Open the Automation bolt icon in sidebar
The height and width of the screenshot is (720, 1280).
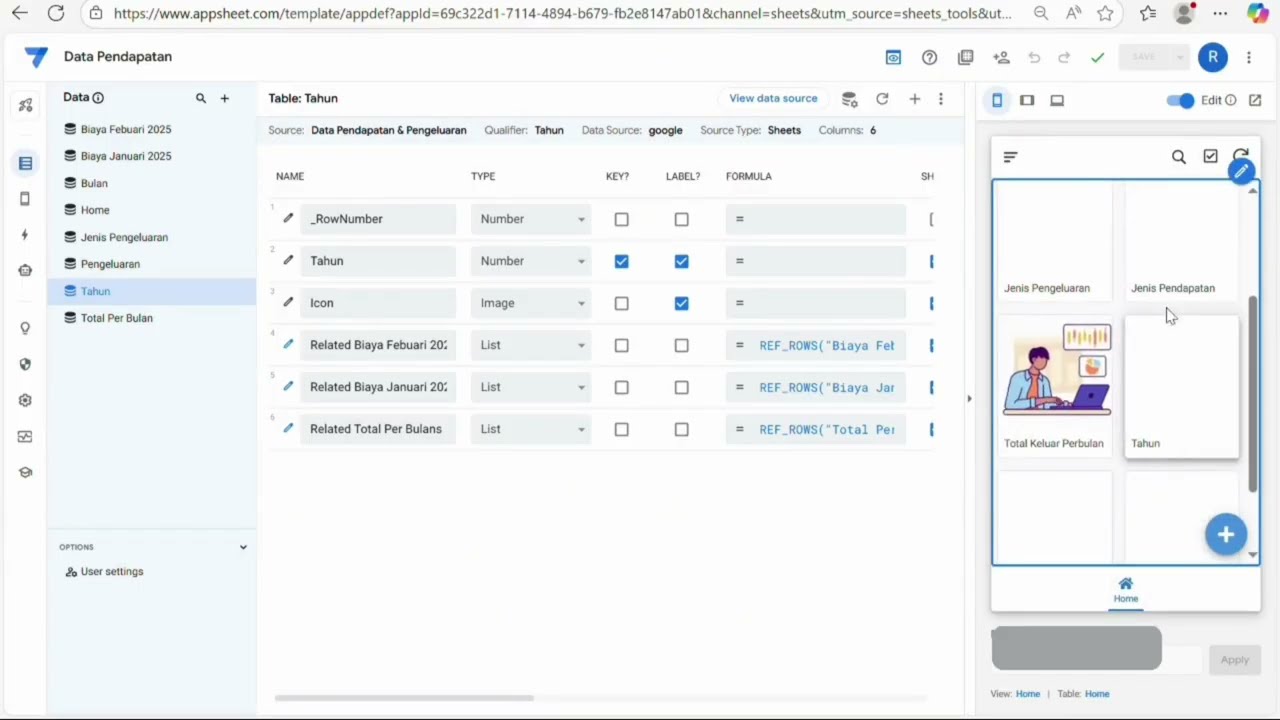(25, 235)
